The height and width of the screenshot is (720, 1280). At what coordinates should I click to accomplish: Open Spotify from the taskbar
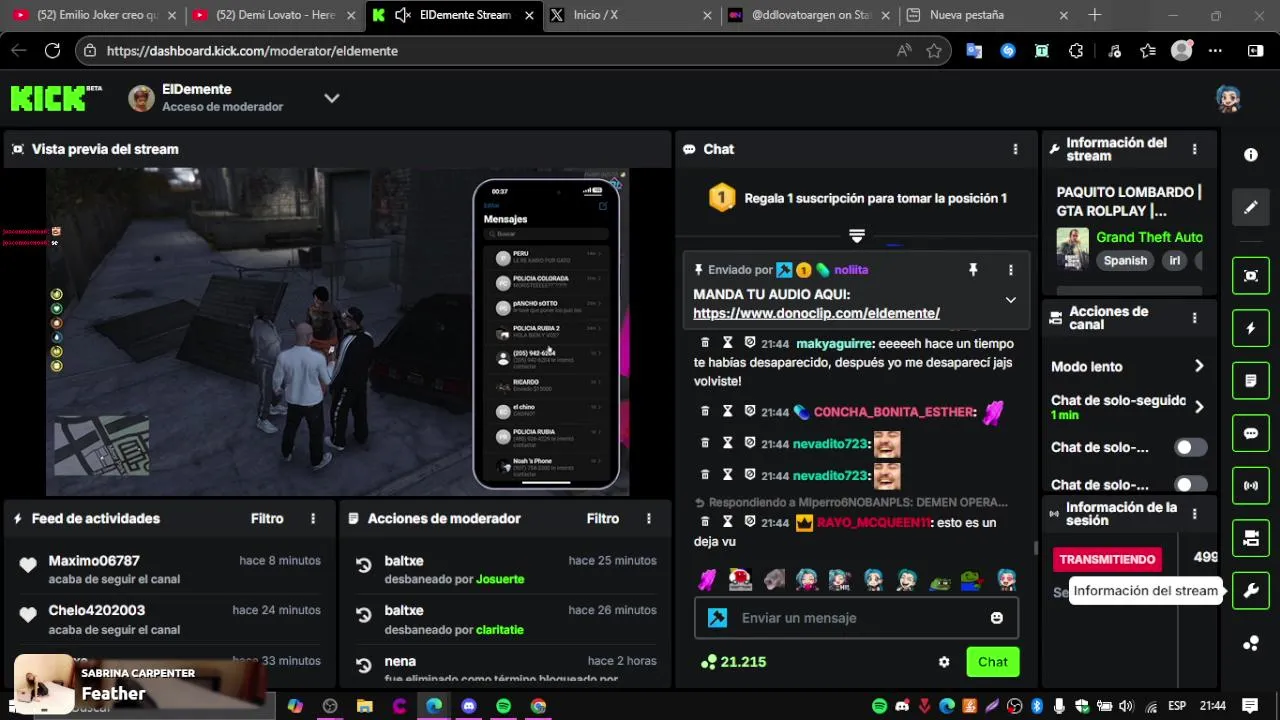pyautogui.click(x=503, y=706)
